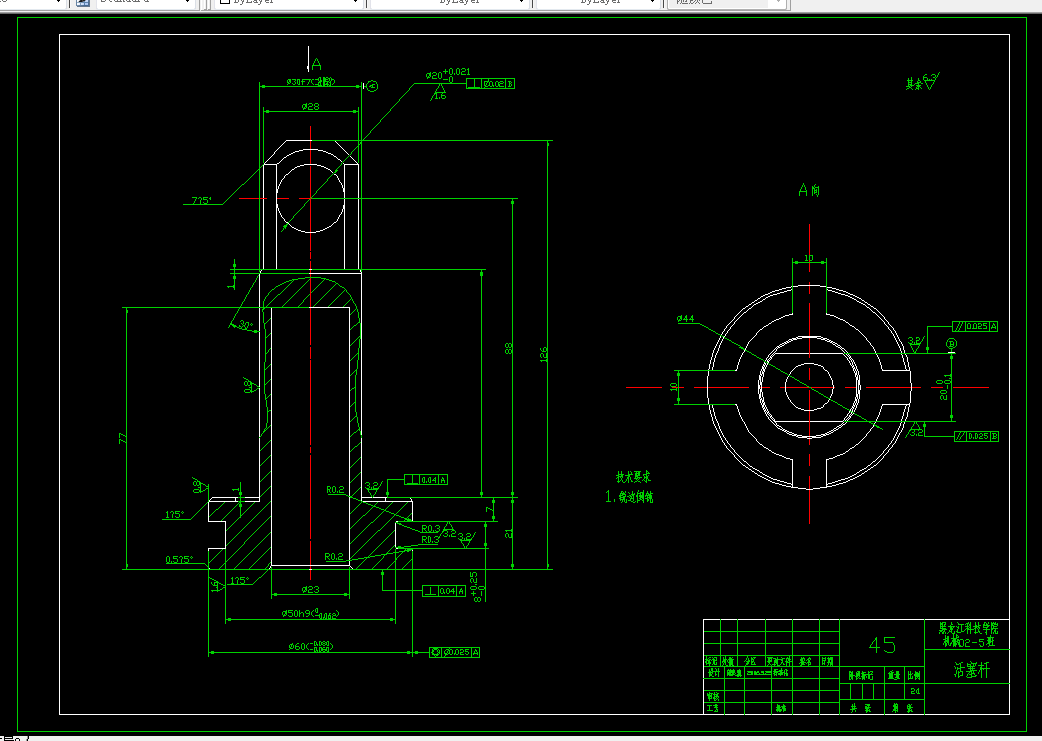Viewport: 1042px width, 741px height.
Task: Select the 30° angle dimension
Action: [246, 326]
